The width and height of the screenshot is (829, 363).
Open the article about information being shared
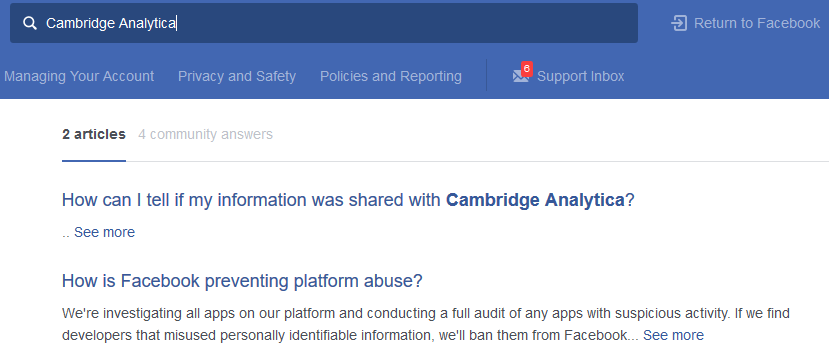(x=348, y=200)
